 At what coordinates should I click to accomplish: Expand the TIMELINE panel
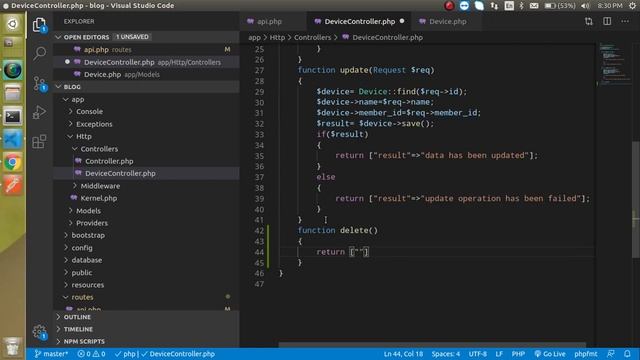[147, 329]
